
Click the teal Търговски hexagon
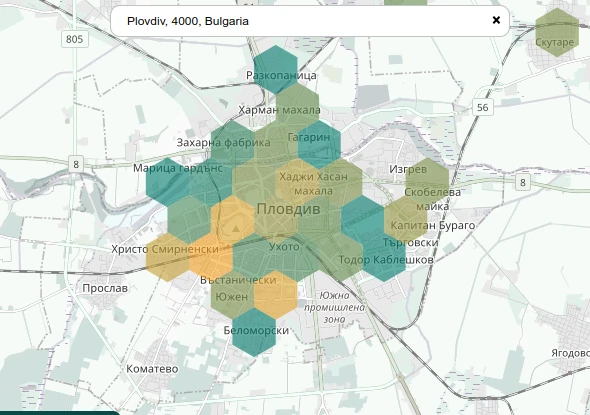coord(384,257)
